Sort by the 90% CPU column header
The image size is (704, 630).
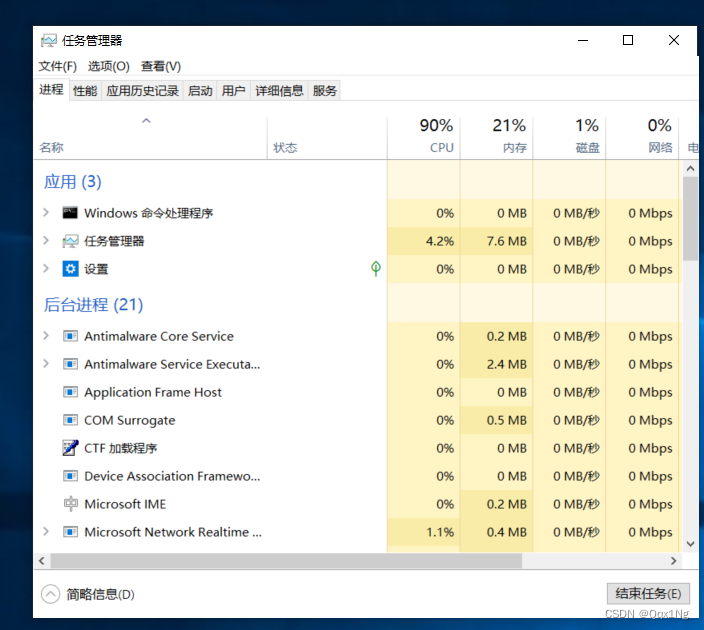pyautogui.click(x=423, y=138)
